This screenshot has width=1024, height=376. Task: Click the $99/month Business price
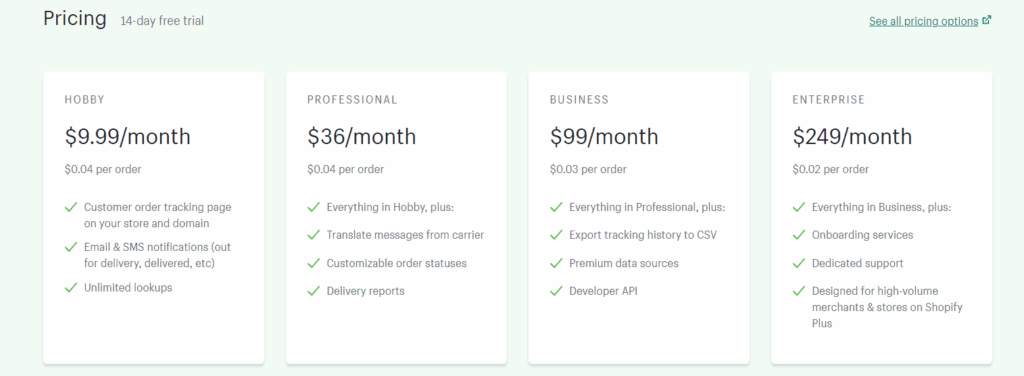point(604,136)
